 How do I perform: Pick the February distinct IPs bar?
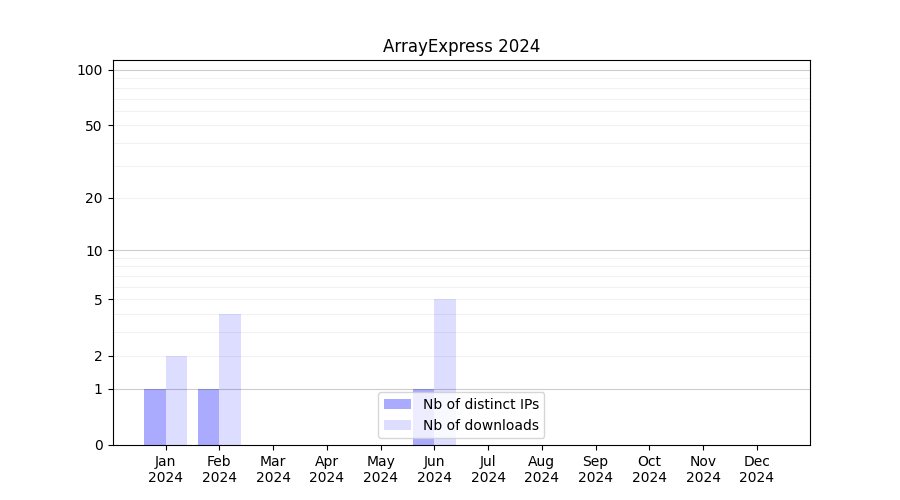(x=208, y=417)
